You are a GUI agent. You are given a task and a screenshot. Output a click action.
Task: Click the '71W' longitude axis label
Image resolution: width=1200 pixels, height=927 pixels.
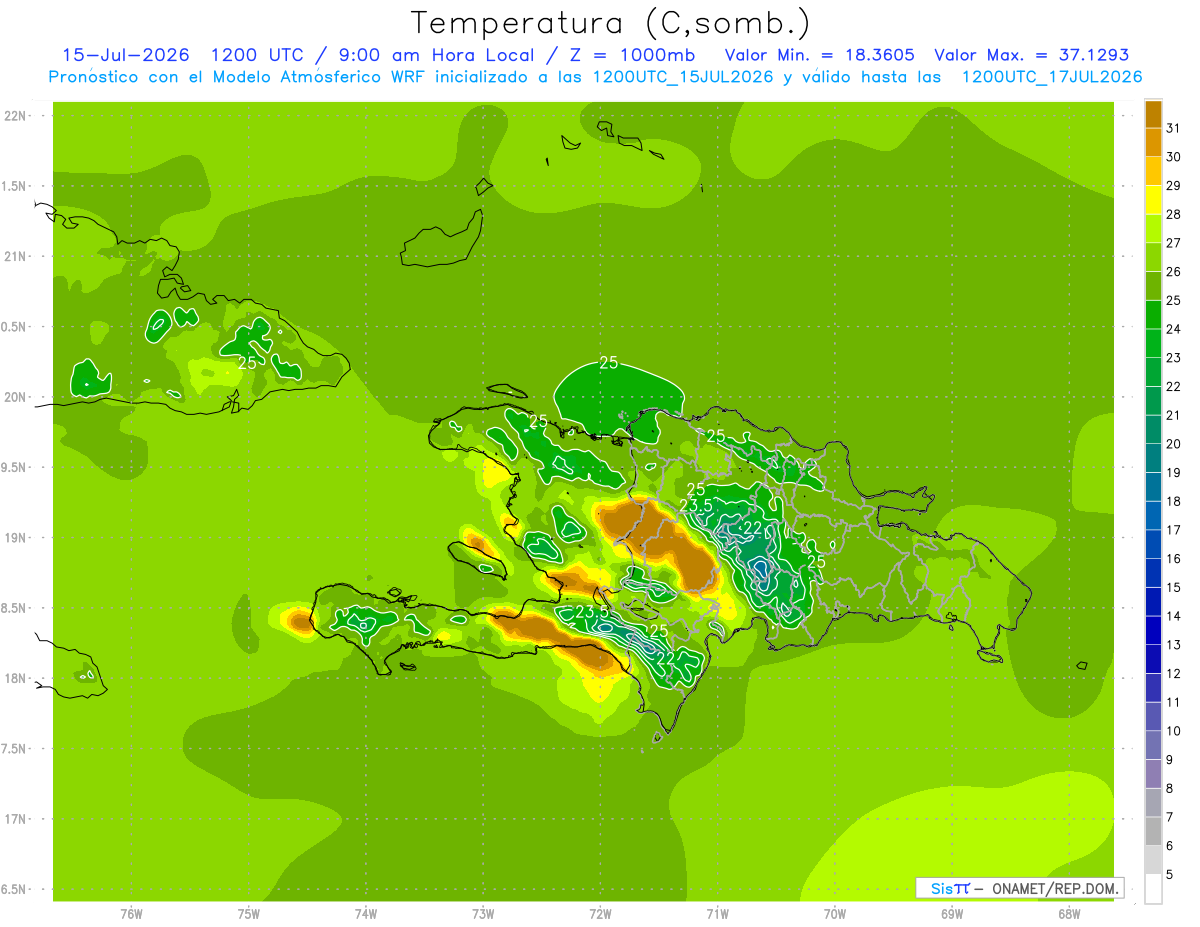[x=718, y=914]
